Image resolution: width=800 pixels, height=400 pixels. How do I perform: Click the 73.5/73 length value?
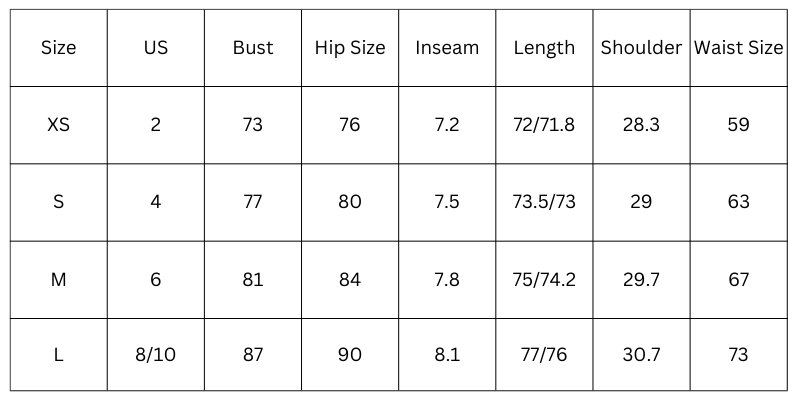tap(544, 202)
